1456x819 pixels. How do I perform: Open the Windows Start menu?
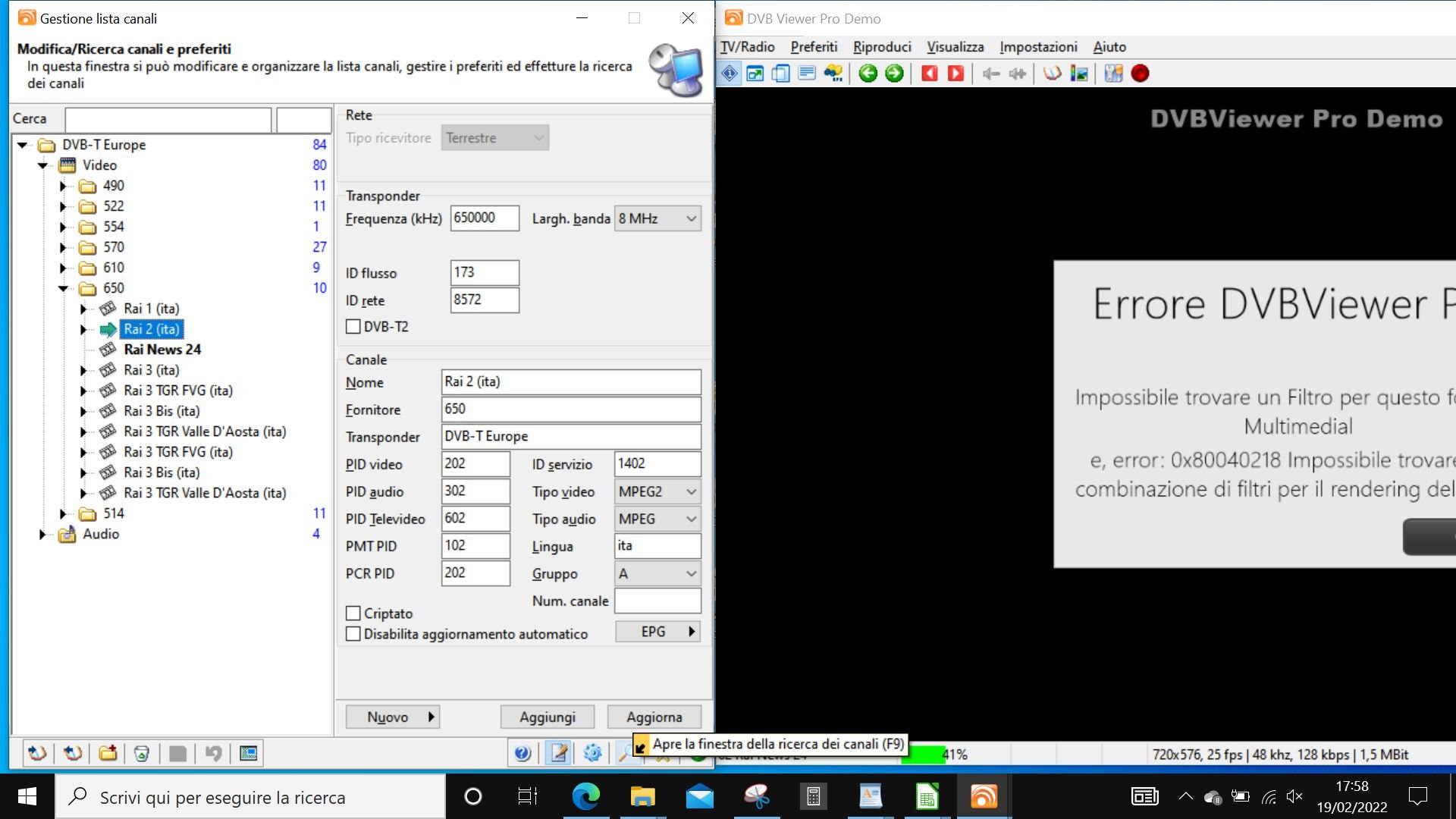[27, 796]
